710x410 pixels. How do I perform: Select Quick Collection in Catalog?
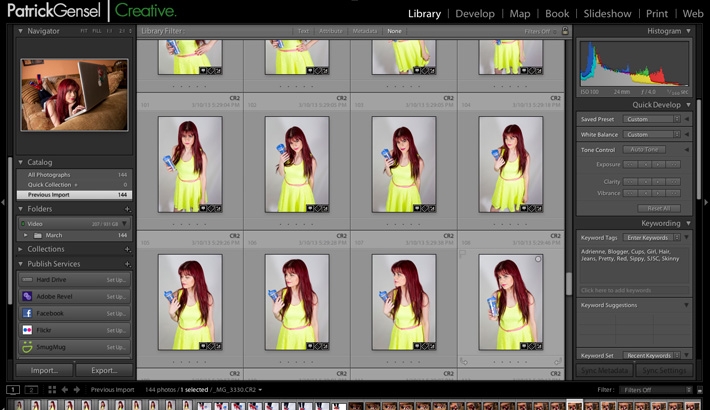[x=74, y=185]
